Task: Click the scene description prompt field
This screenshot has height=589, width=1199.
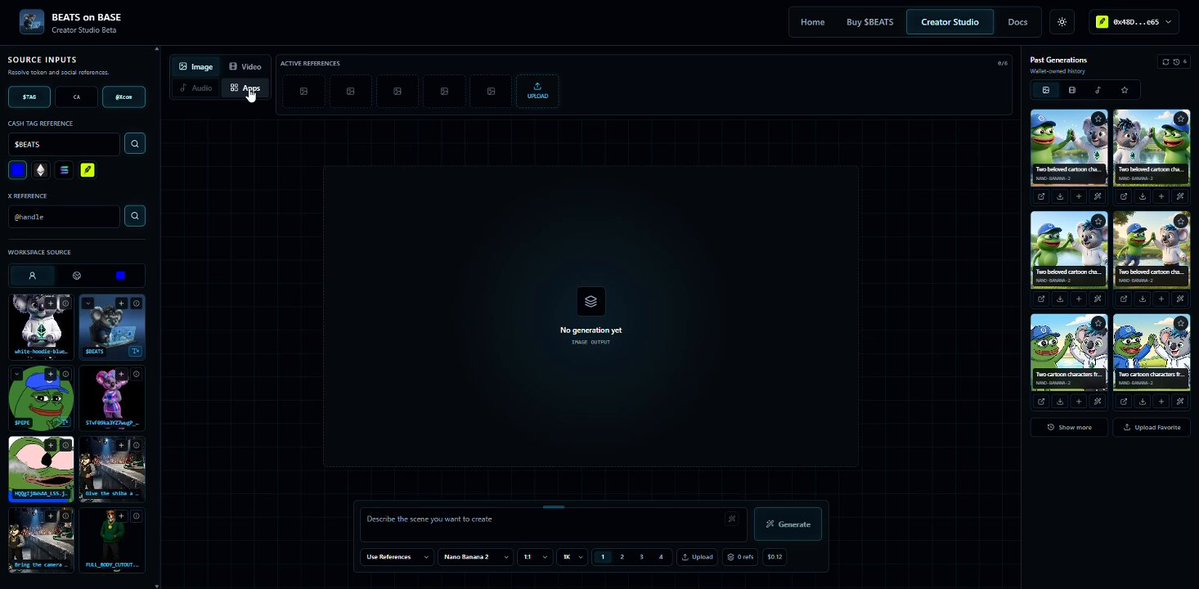Action: [x=554, y=525]
